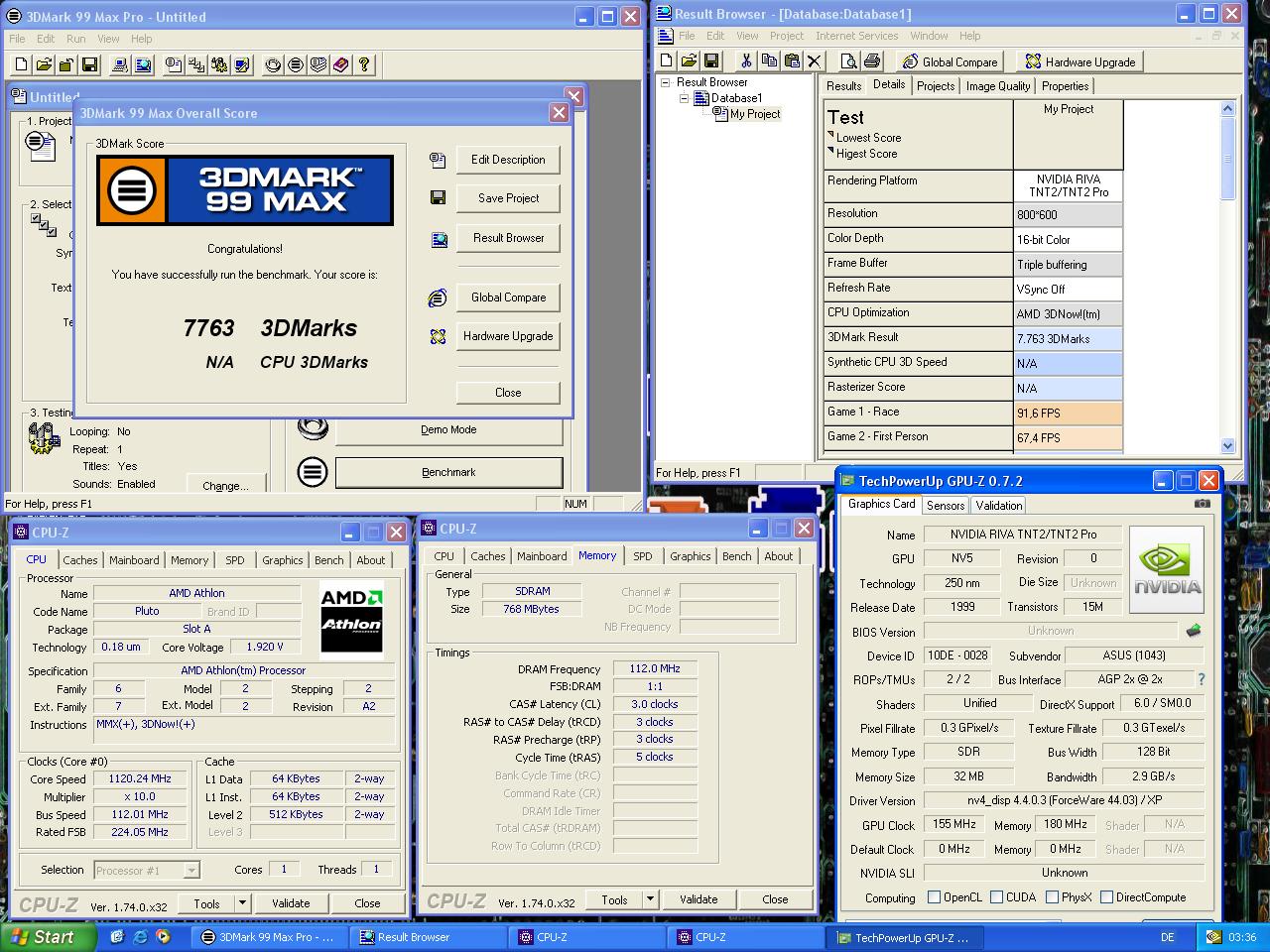The height and width of the screenshot is (952, 1270).
Task: Click the Copy icon in Result Browser toolbar
Action: click(769, 61)
